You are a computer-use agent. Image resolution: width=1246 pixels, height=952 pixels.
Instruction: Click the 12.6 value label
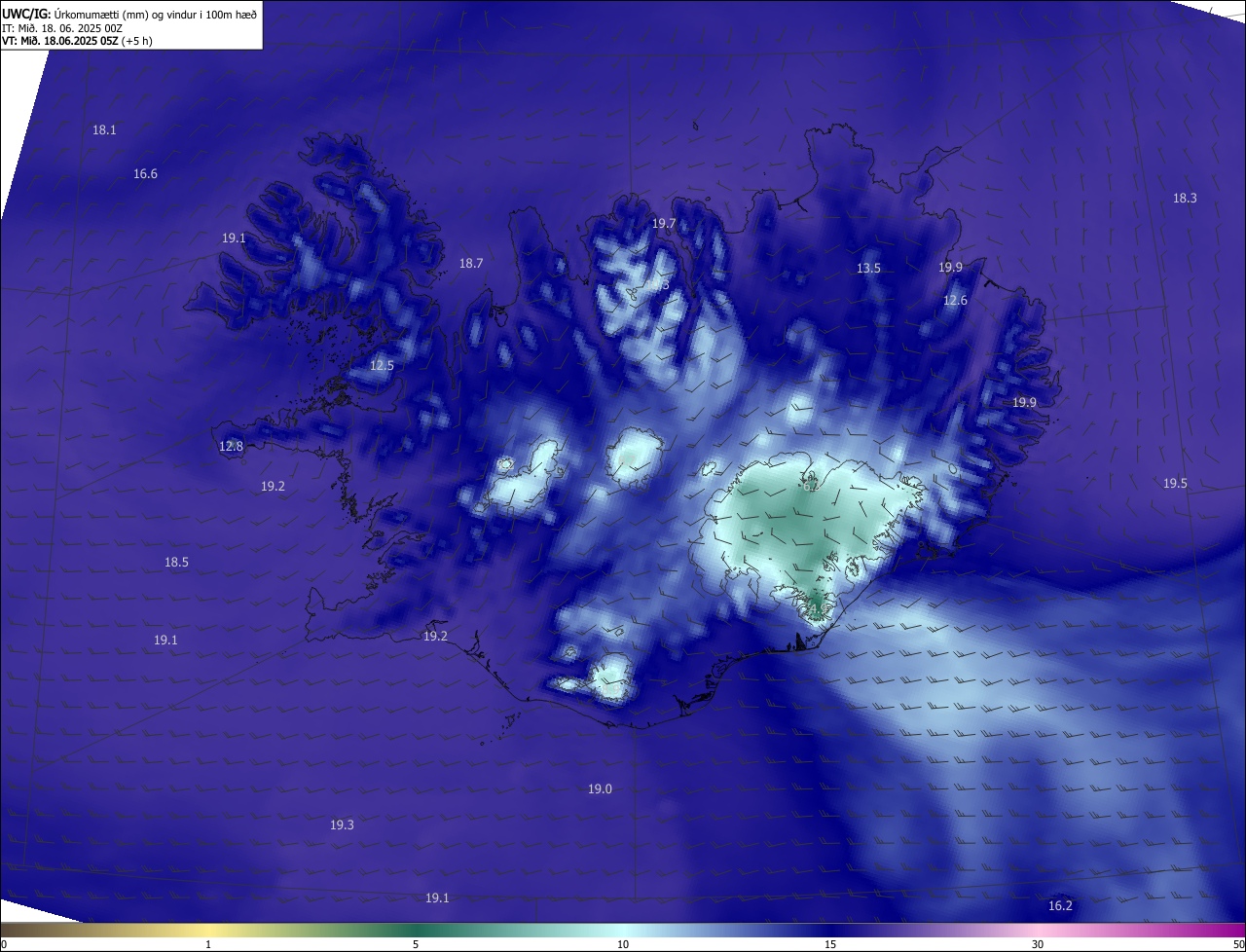pyautogui.click(x=956, y=300)
